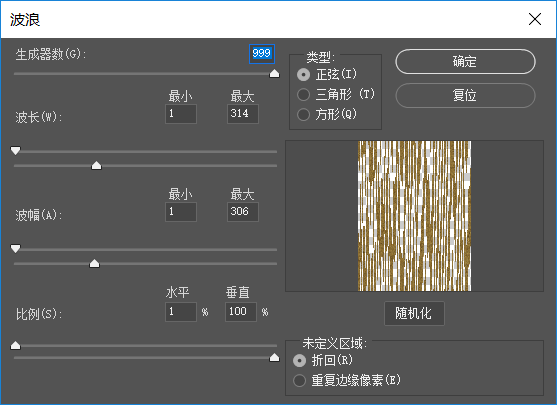
Task: Close the 波浪 dialog
Action: pyautogui.click(x=535, y=19)
